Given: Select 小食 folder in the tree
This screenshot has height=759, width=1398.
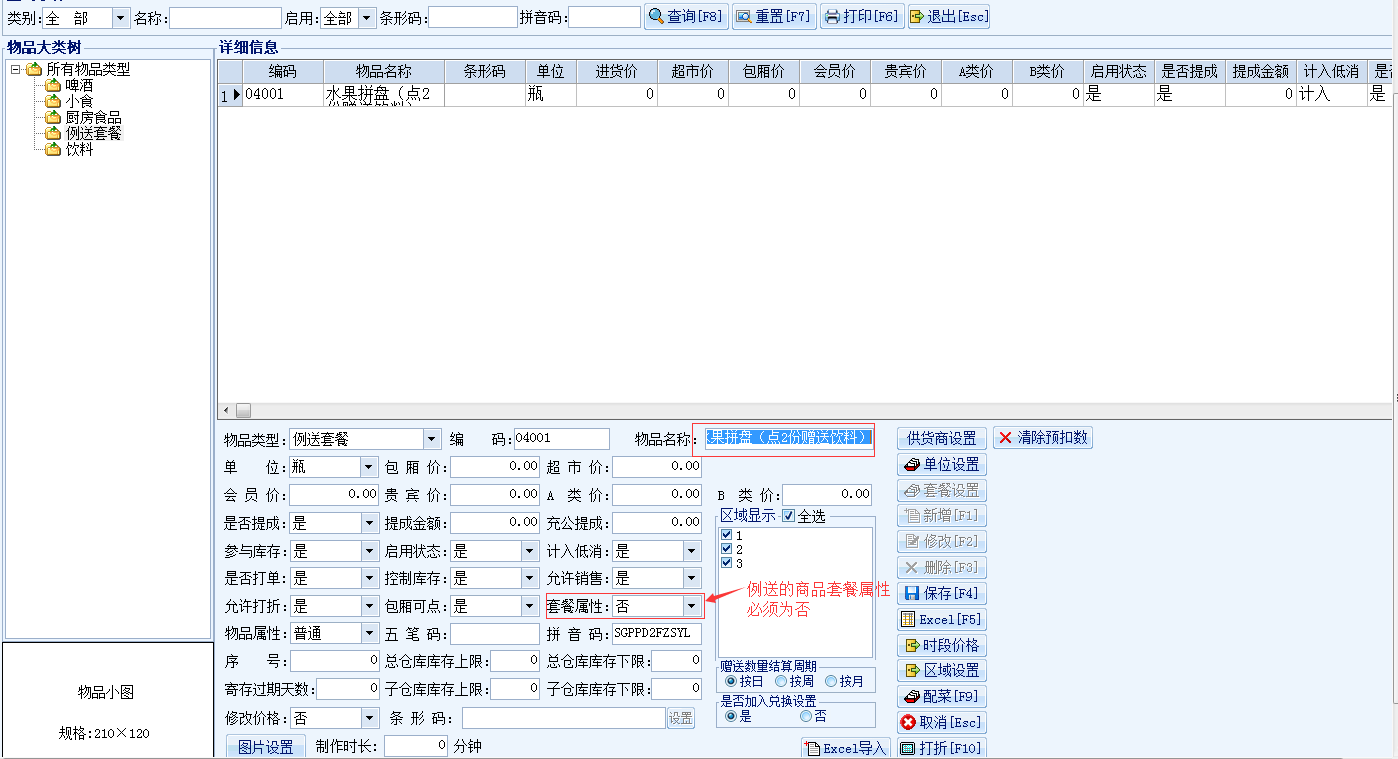Looking at the screenshot, I should 79,101.
